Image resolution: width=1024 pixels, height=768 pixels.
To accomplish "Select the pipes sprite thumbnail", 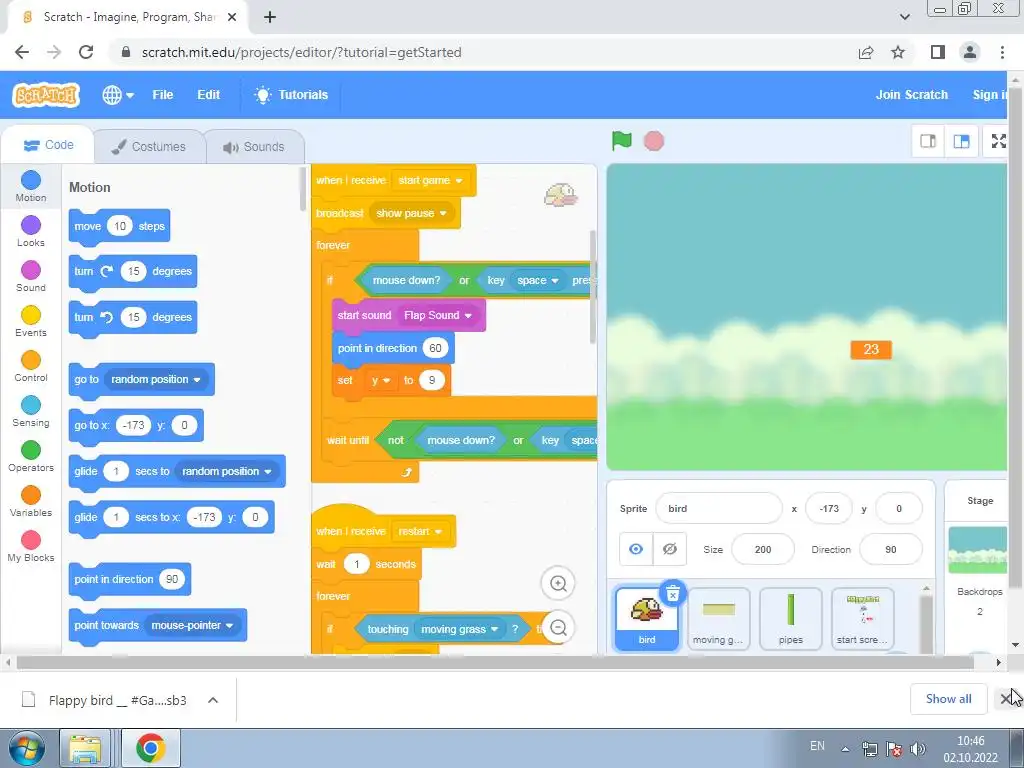I will point(790,619).
